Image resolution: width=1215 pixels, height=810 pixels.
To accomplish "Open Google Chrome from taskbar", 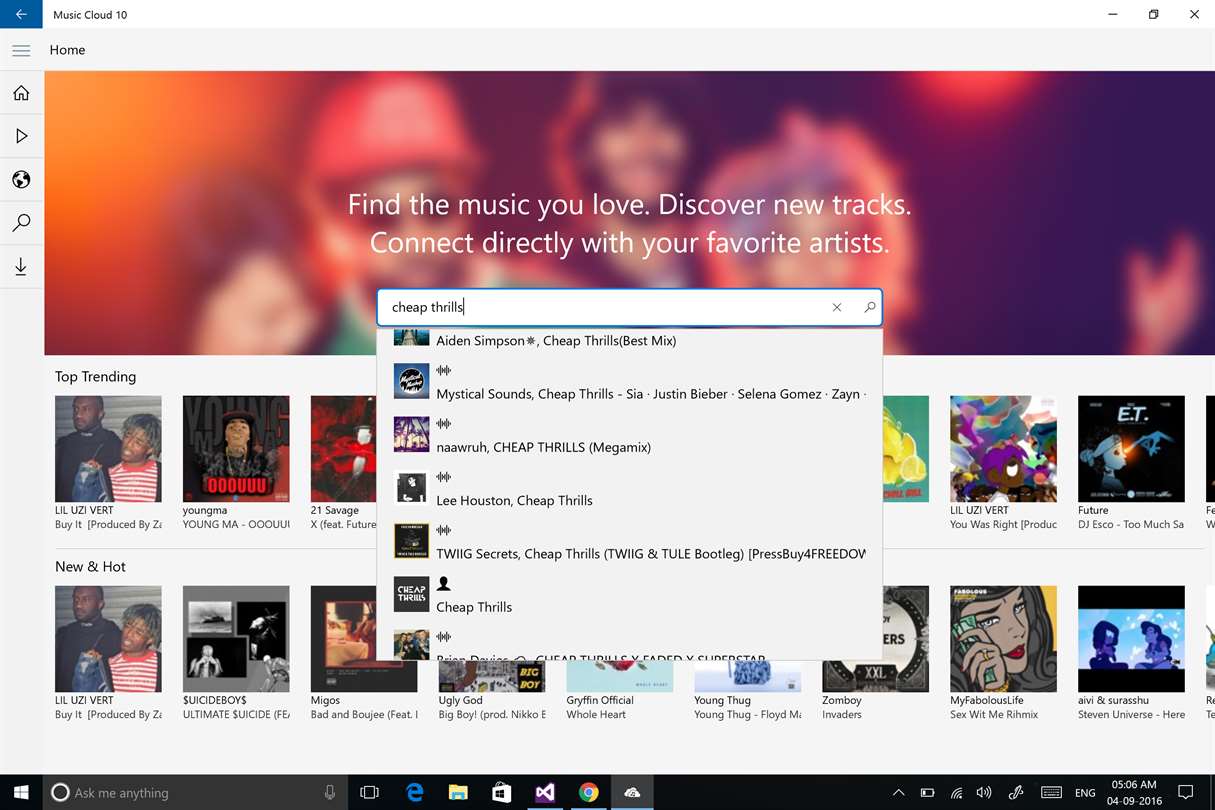I will click(589, 792).
